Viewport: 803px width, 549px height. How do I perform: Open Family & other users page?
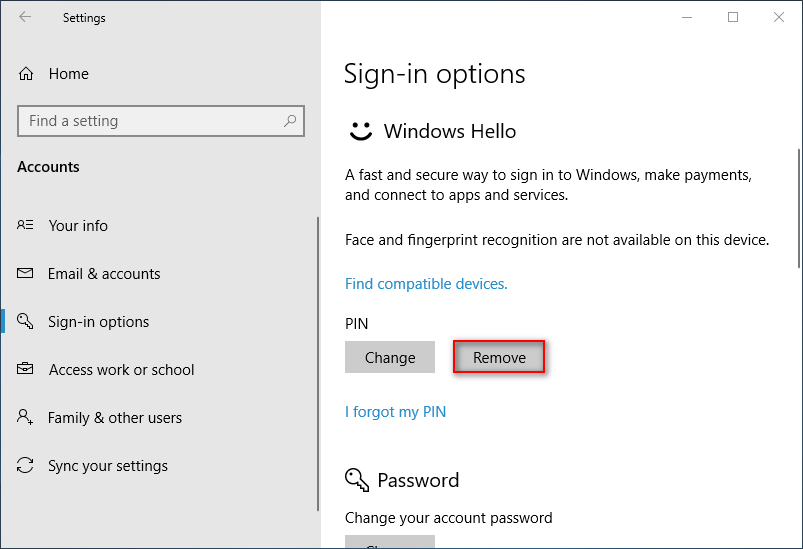(115, 418)
